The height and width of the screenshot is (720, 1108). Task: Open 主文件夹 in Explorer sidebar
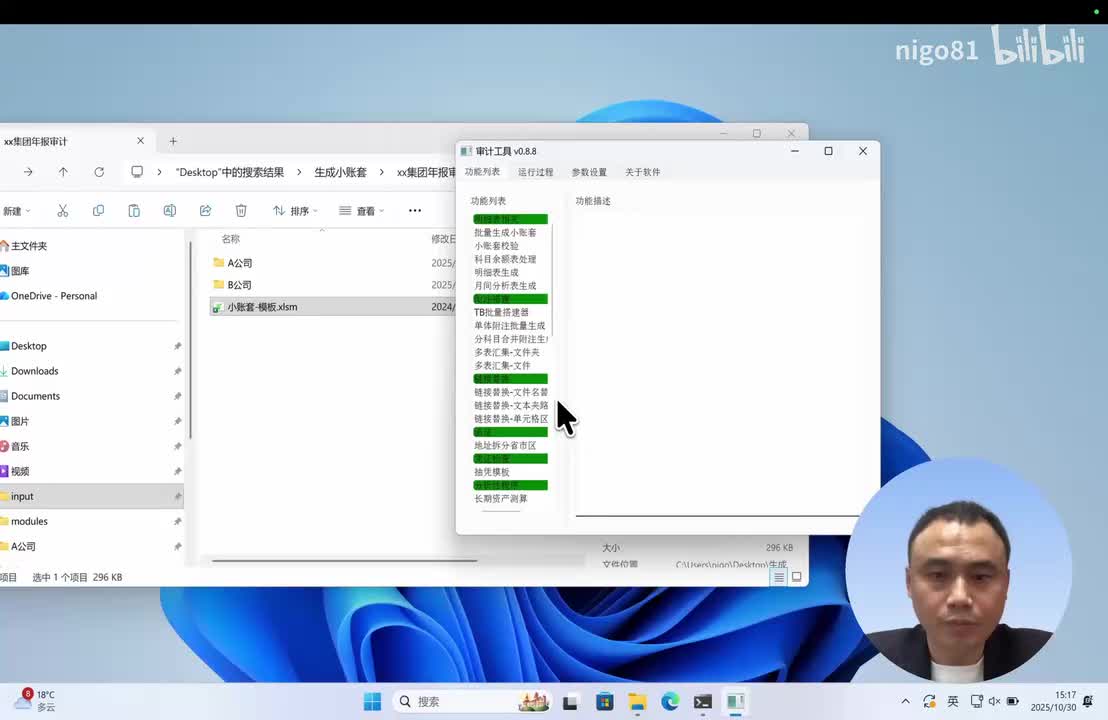(23, 246)
